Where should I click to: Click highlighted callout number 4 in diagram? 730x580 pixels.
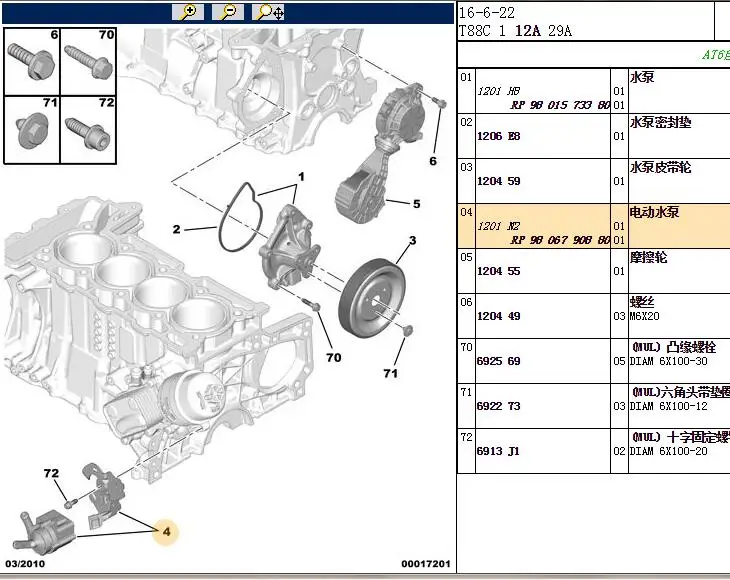pos(166,531)
